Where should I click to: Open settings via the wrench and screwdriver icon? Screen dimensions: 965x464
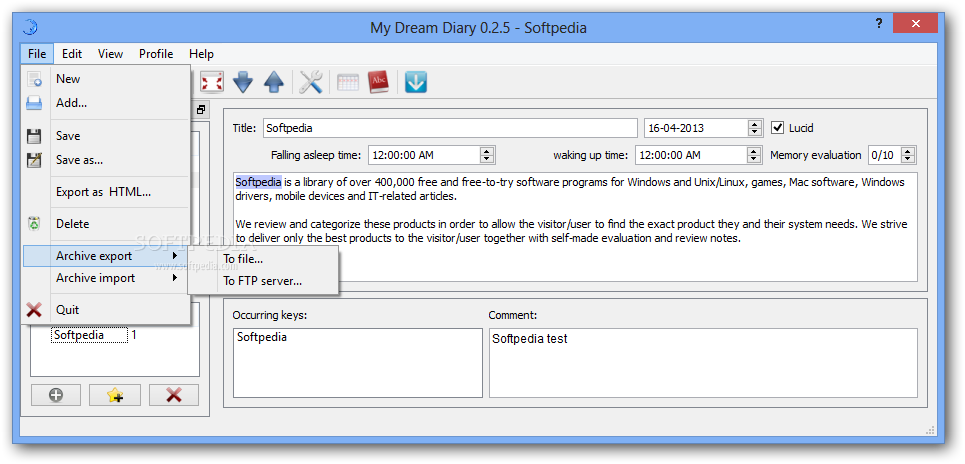311,82
